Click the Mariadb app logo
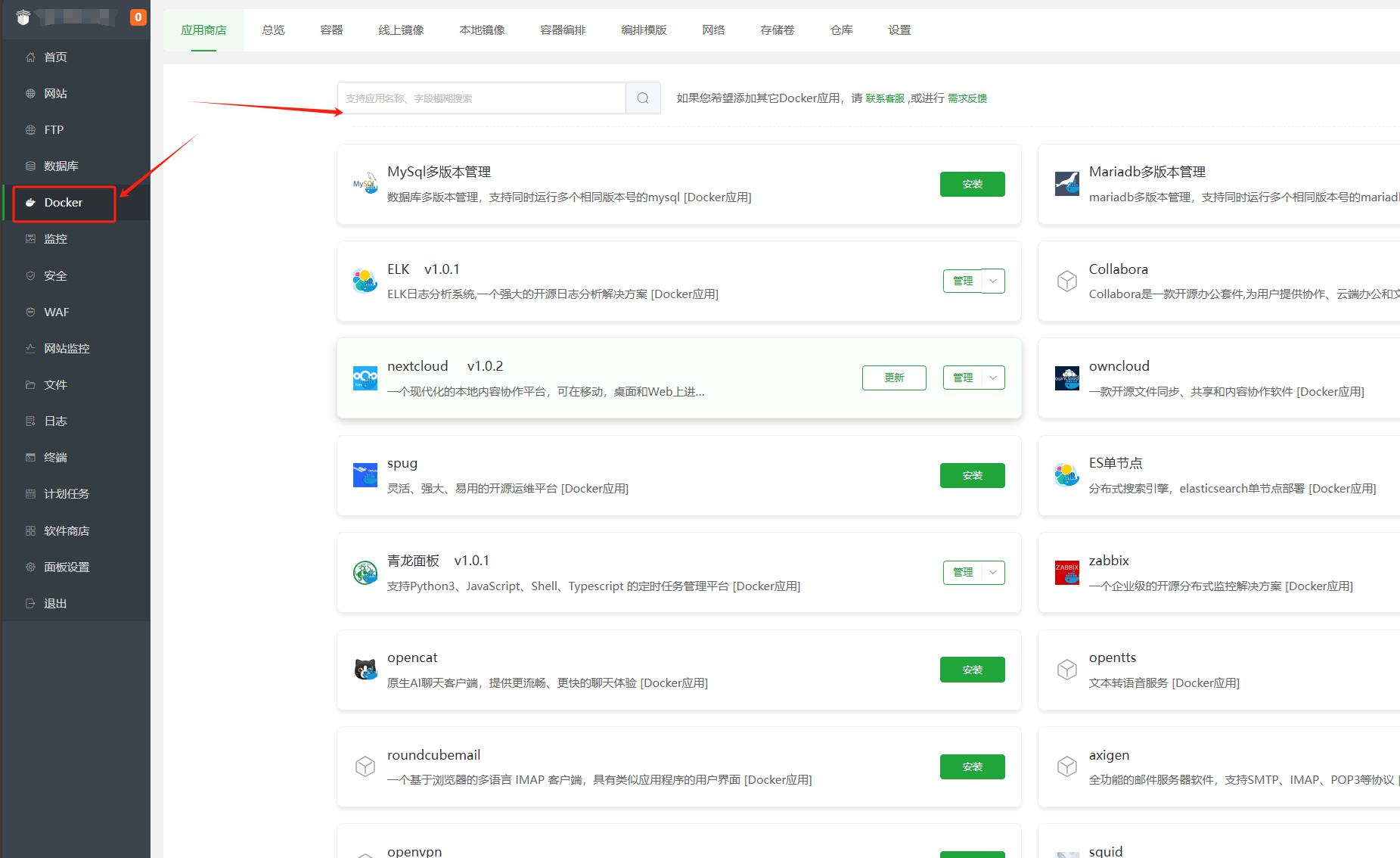Image resolution: width=1400 pixels, height=858 pixels. click(1067, 184)
